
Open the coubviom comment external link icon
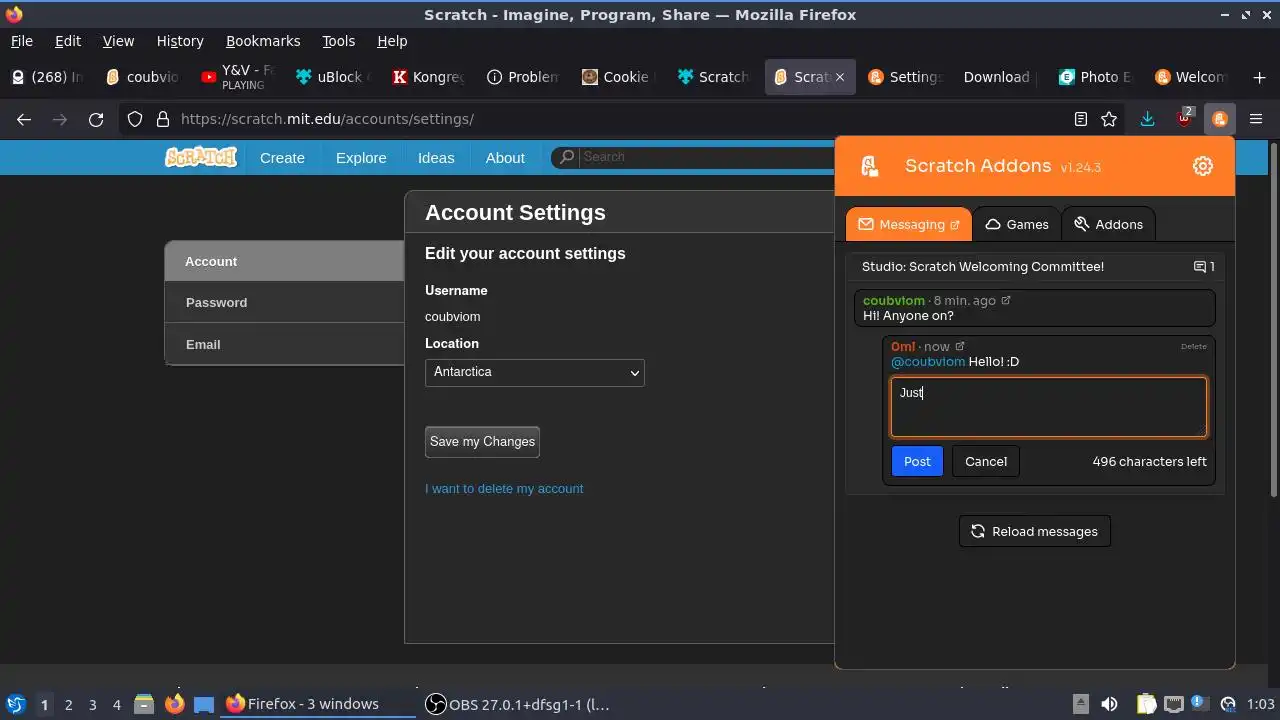pos(1006,300)
